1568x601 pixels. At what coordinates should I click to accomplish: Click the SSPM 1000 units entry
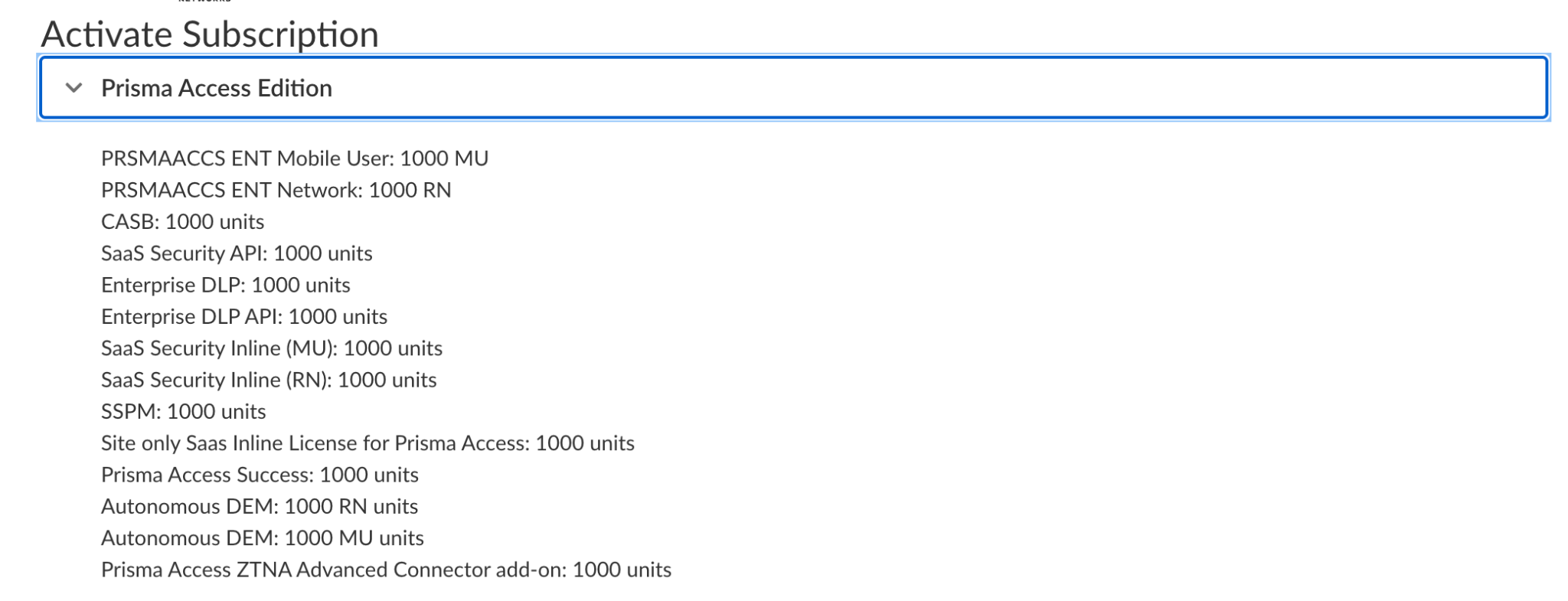pyautogui.click(x=183, y=412)
